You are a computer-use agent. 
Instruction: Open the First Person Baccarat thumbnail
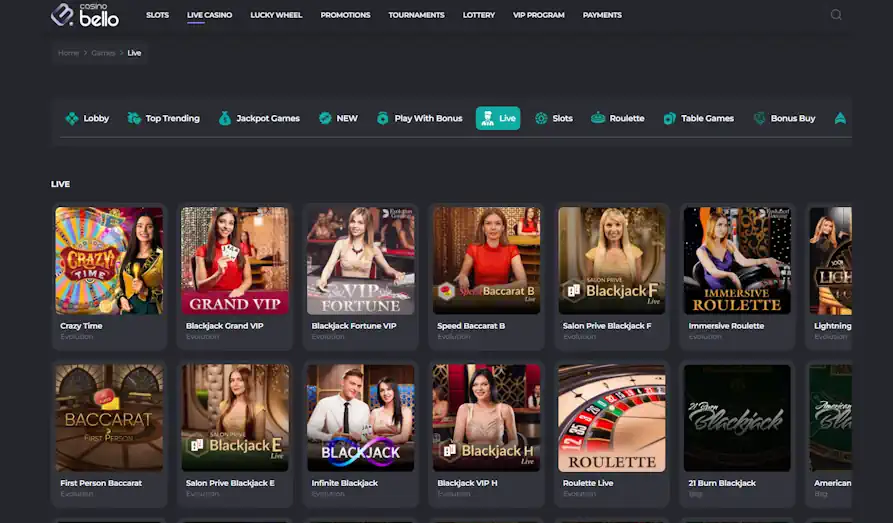coord(109,418)
